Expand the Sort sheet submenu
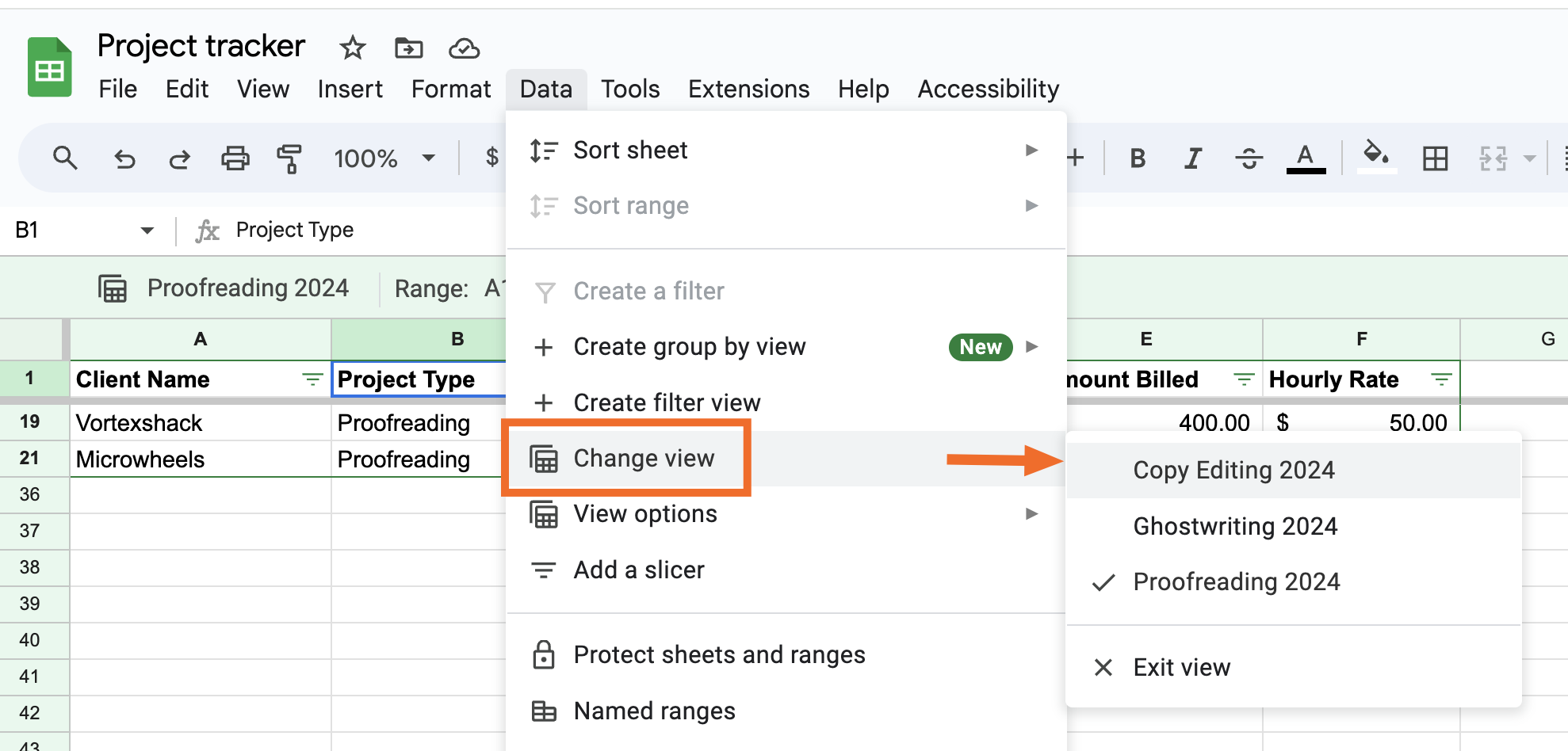 click(786, 151)
